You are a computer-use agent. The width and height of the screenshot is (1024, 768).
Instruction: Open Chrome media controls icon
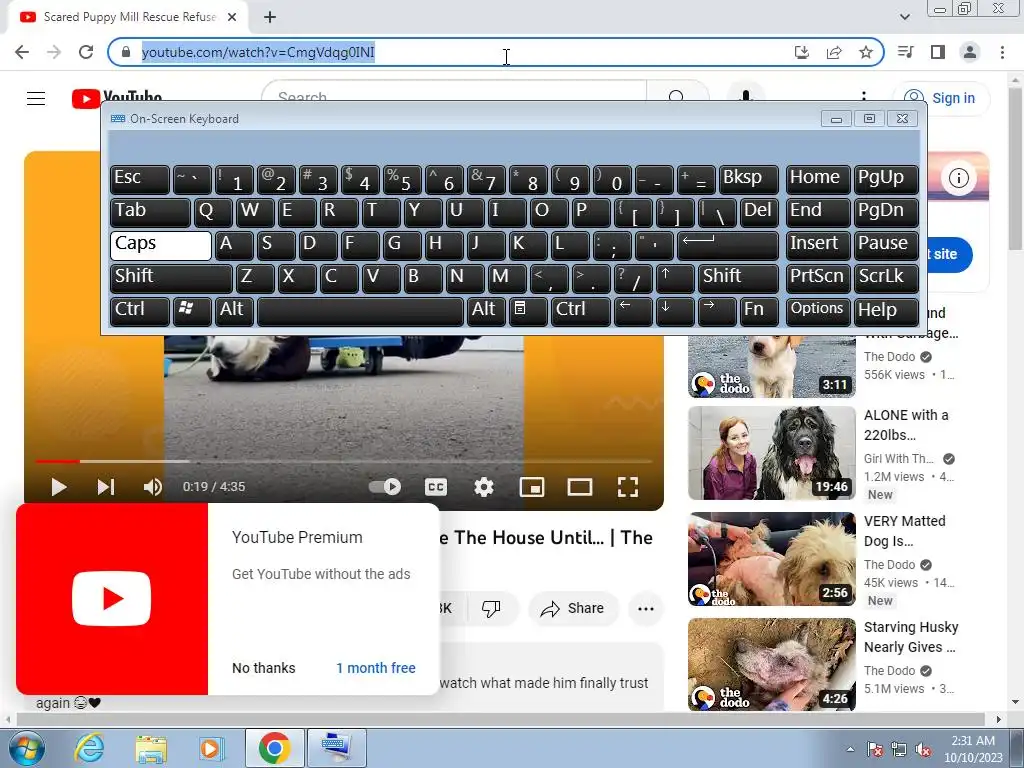(x=906, y=52)
